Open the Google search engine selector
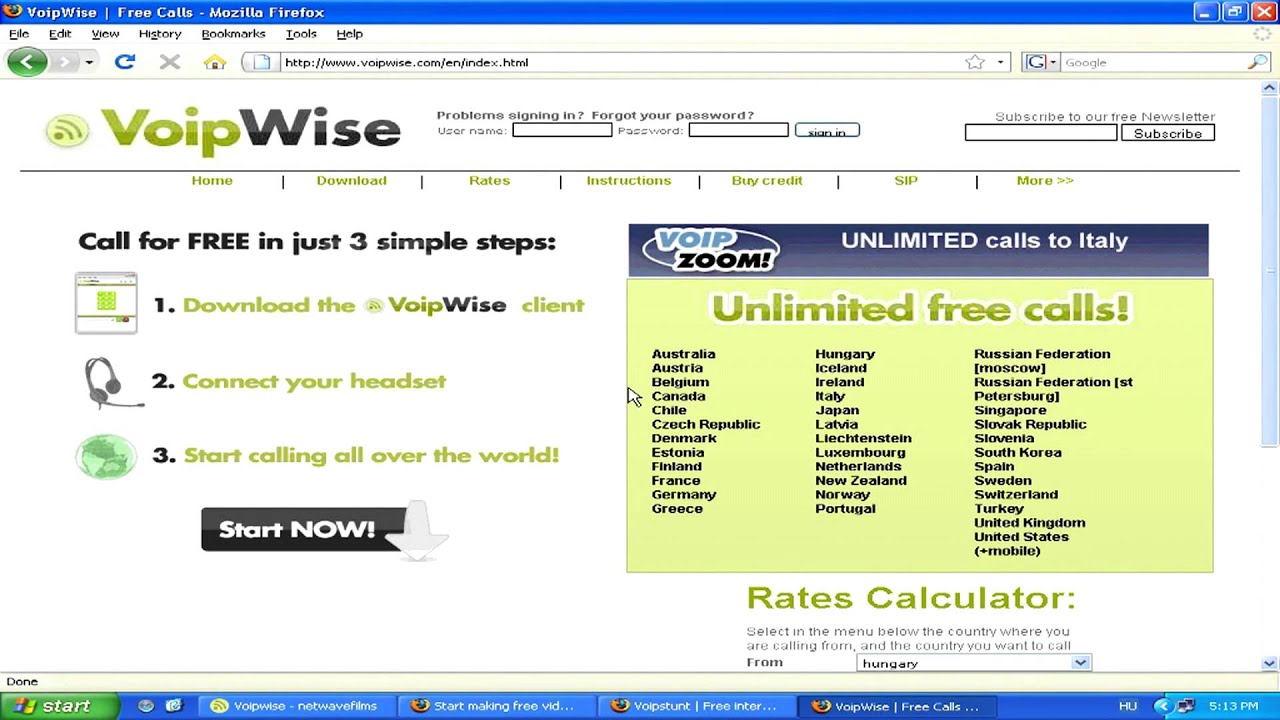The width and height of the screenshot is (1280, 720). coord(1040,62)
